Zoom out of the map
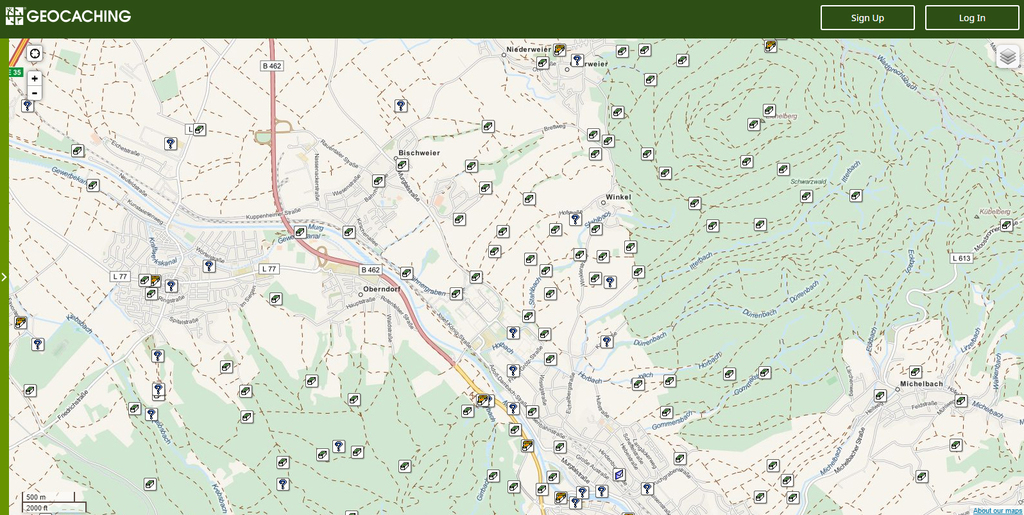1024x515 pixels. 35,93
